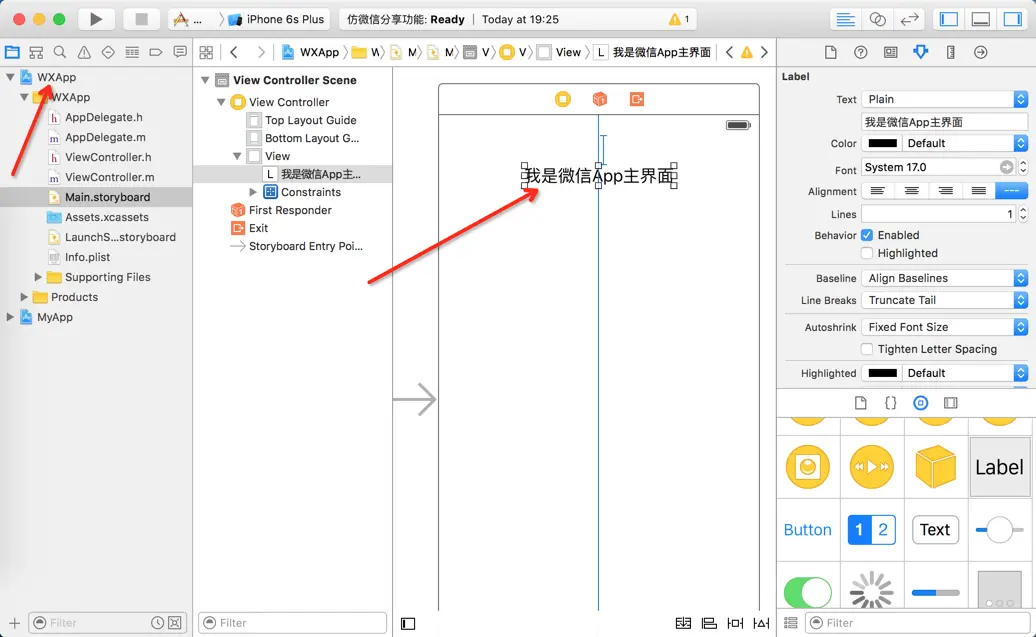The image size is (1036, 637).
Task: Open the Media library
Action: (950, 403)
